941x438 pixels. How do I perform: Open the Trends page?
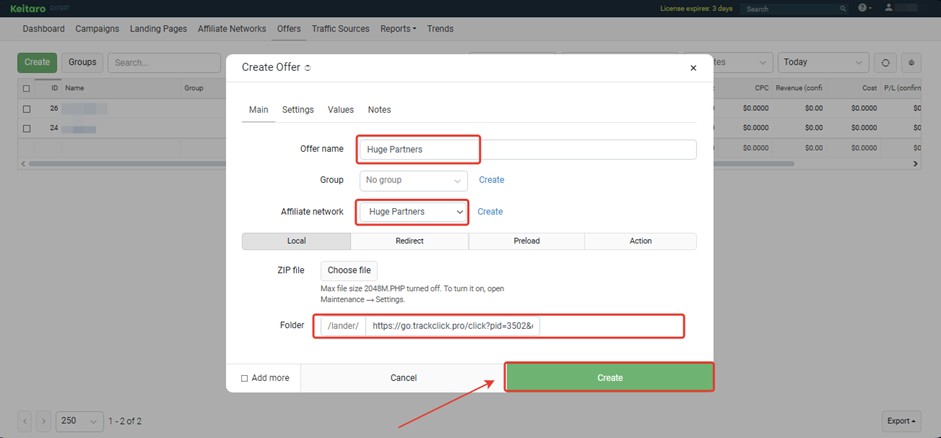tap(440, 29)
